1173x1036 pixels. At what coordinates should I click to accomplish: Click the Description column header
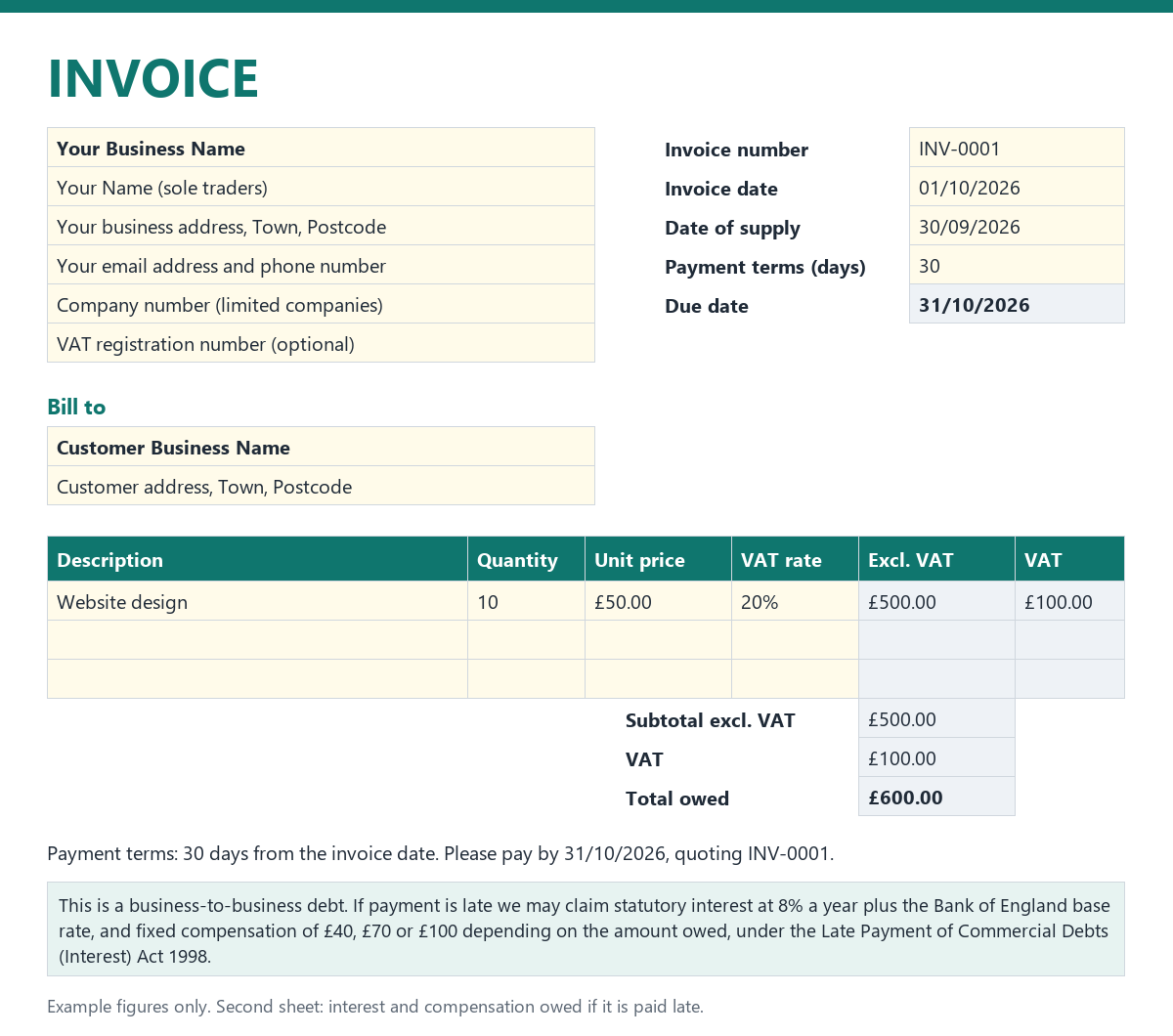pos(257,559)
